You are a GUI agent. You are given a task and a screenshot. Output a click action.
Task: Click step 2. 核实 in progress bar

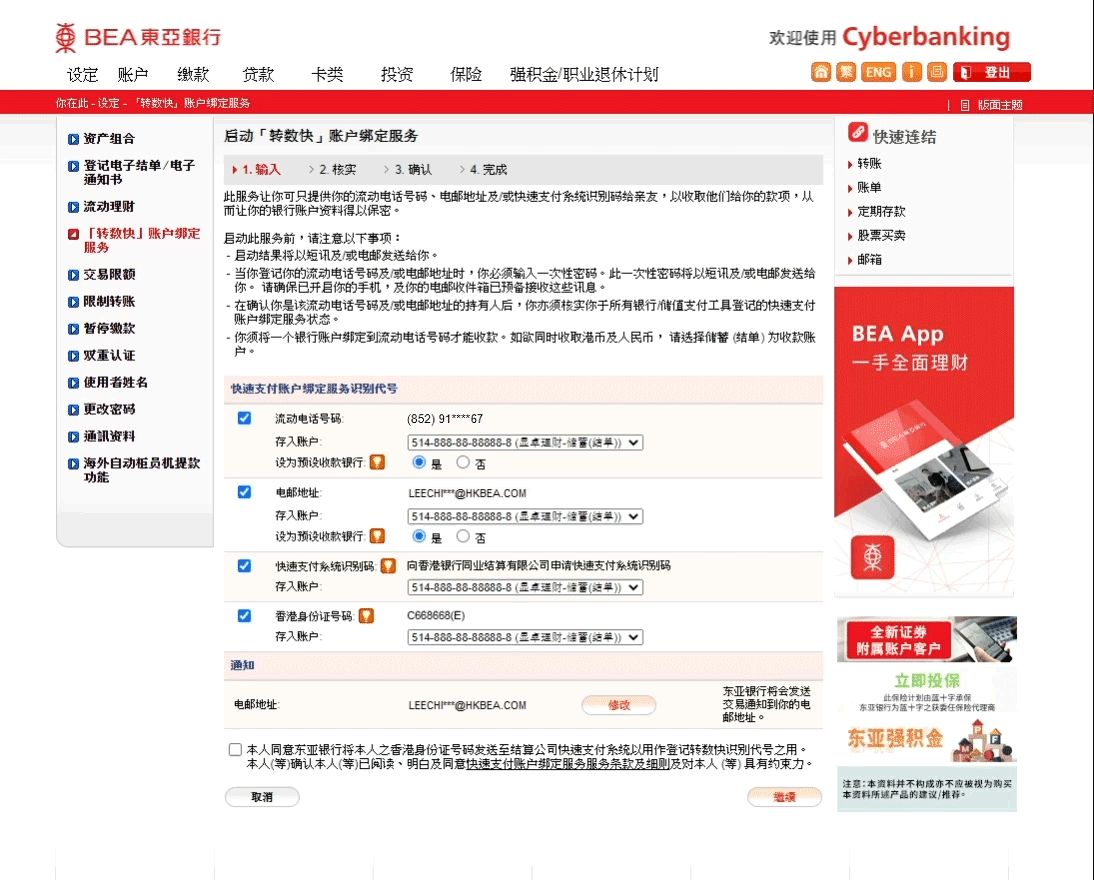coord(338,170)
